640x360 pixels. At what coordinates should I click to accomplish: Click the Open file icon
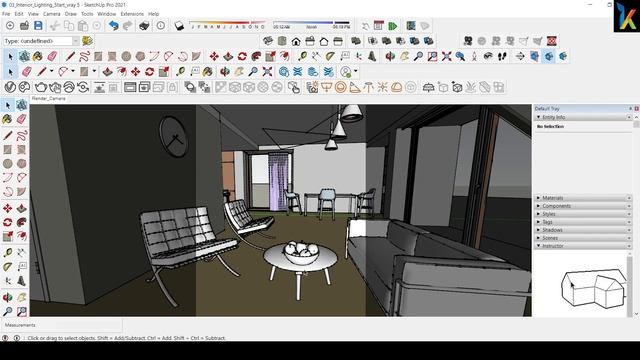24,26
